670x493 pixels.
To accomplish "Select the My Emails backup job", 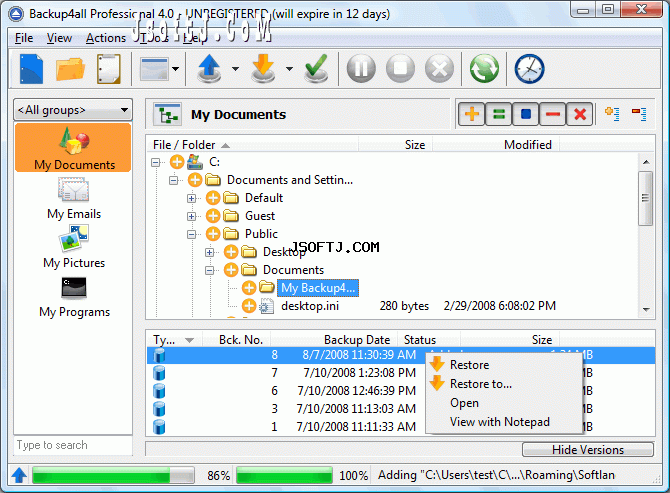I will (73, 198).
